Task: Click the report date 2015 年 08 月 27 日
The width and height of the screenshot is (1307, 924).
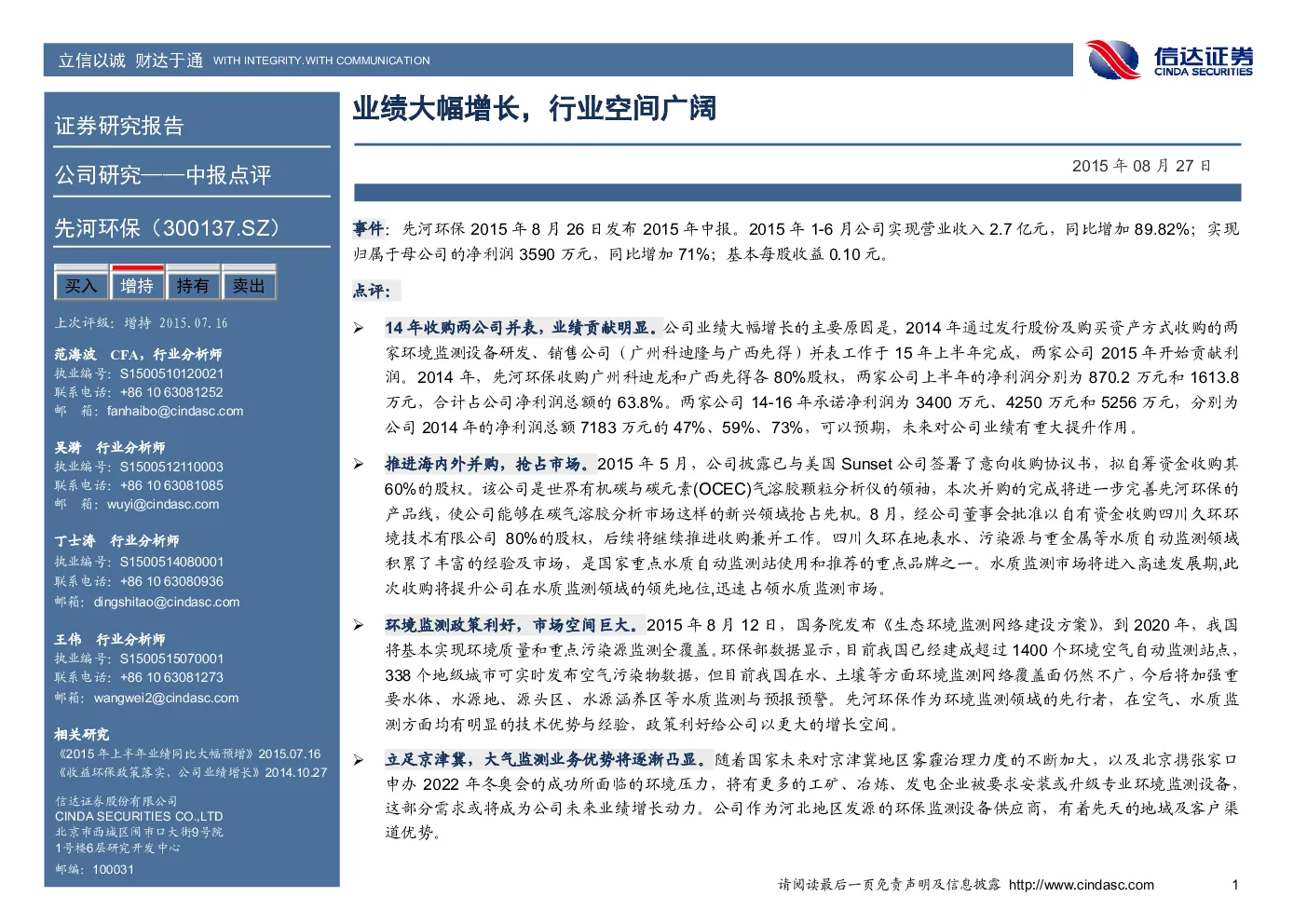Action: point(1141,166)
